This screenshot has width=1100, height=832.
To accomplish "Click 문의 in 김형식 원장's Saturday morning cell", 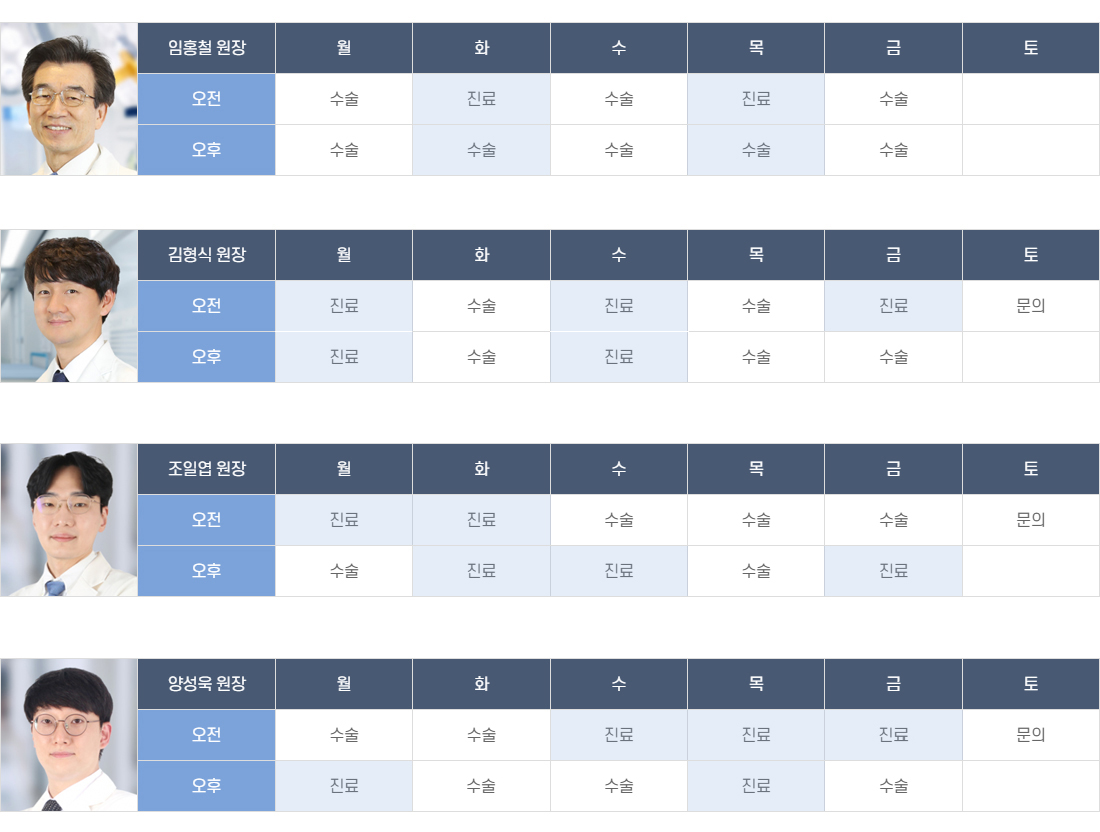I will click(1031, 306).
